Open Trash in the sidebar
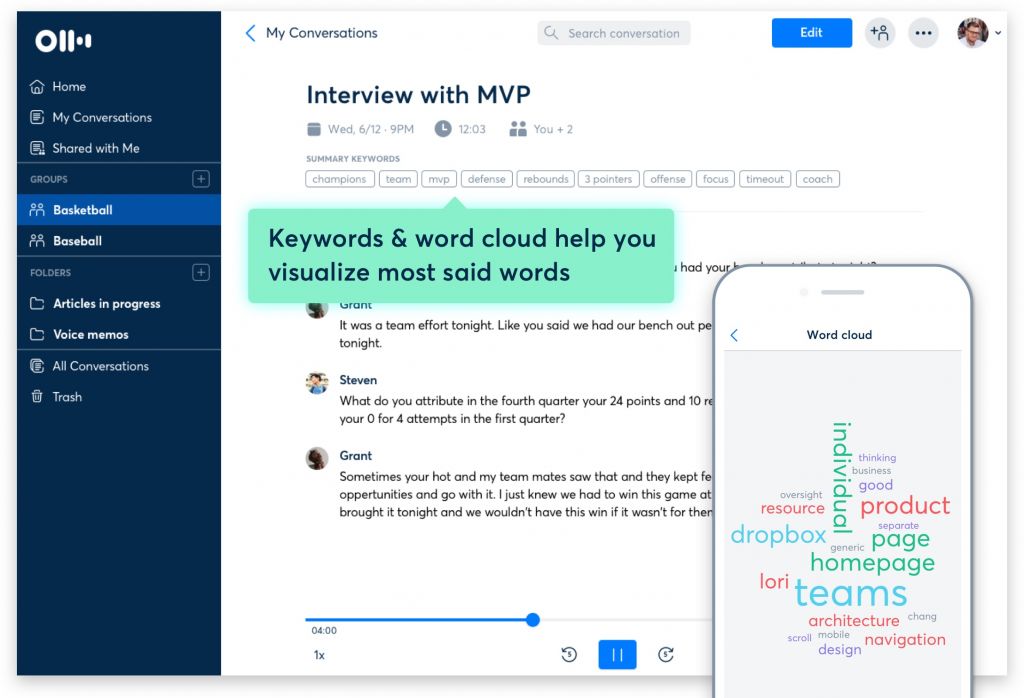The width and height of the screenshot is (1024, 698). click(67, 397)
